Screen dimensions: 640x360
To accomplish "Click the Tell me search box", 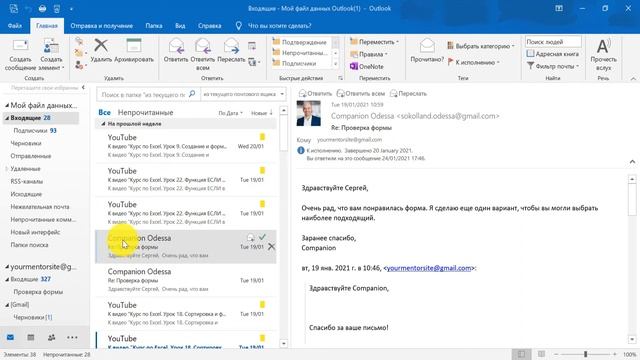I will tap(279, 25).
